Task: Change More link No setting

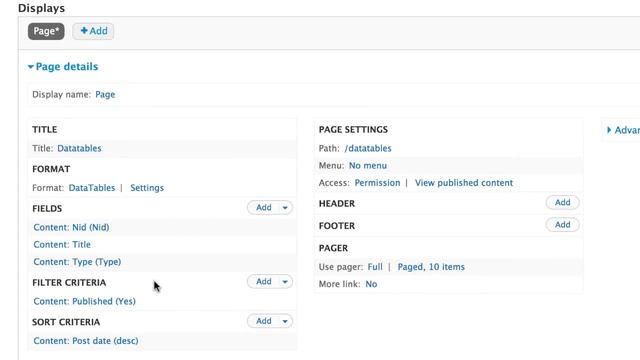Action: pyautogui.click(x=371, y=284)
